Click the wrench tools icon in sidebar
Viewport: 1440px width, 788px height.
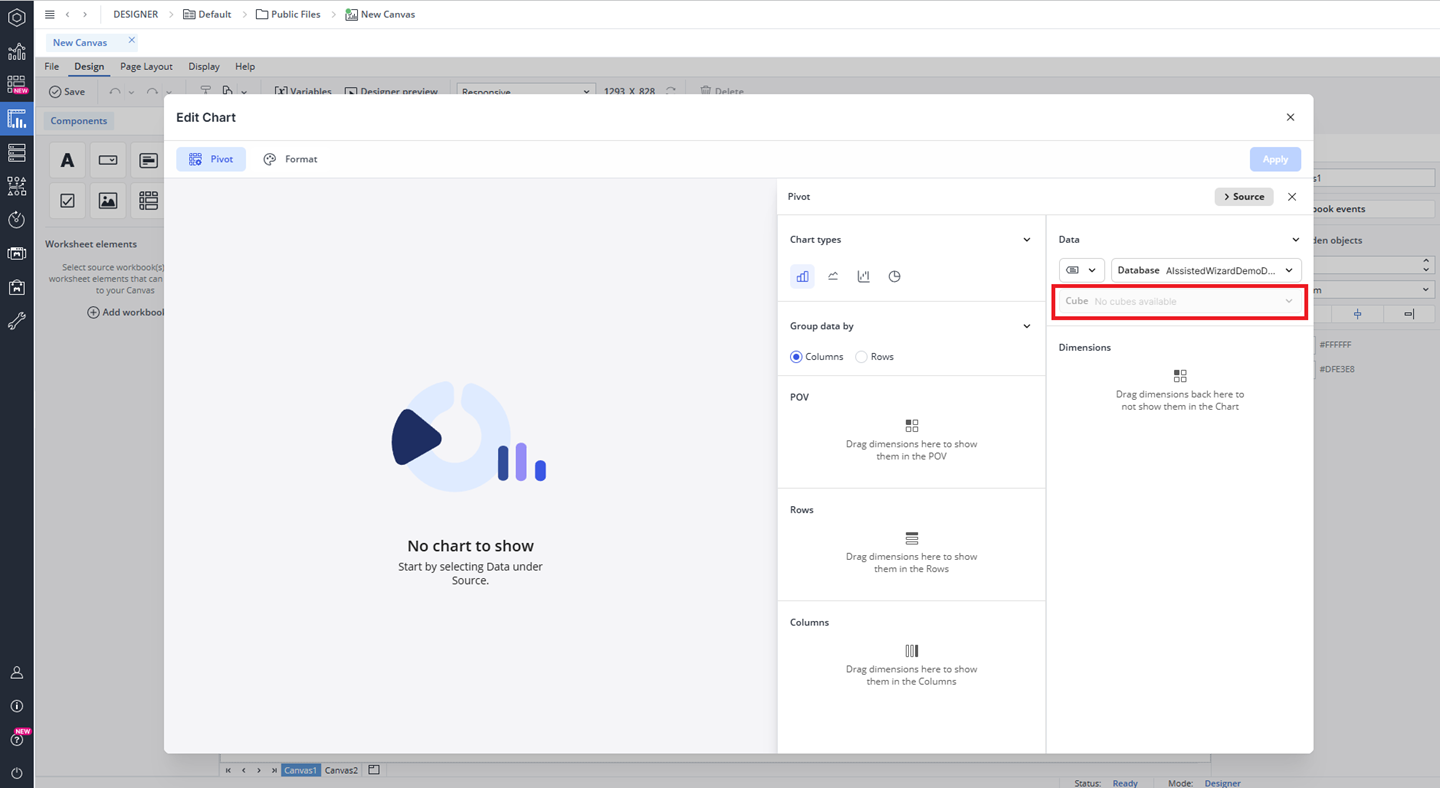click(16, 321)
